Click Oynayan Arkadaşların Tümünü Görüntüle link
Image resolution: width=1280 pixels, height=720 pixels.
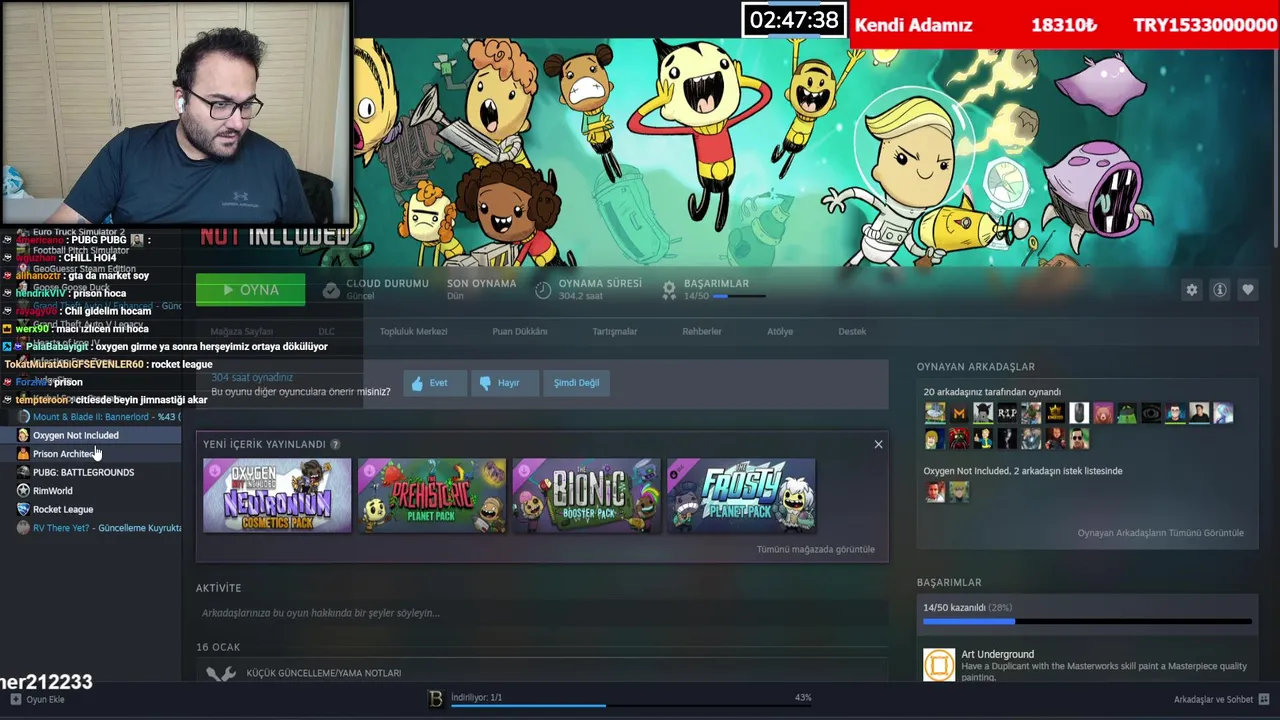(x=1160, y=533)
